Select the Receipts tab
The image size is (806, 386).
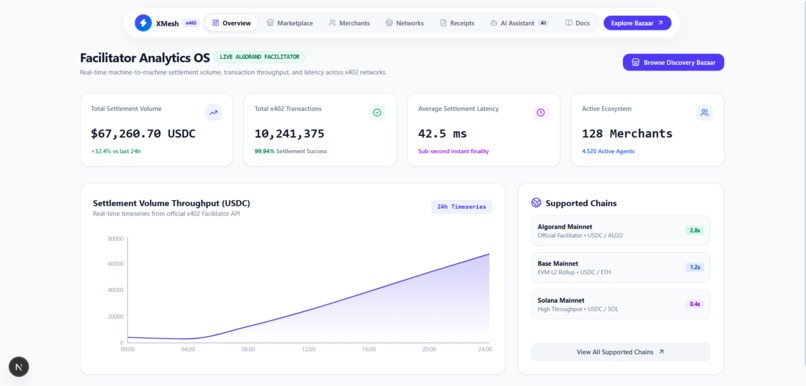(x=457, y=23)
